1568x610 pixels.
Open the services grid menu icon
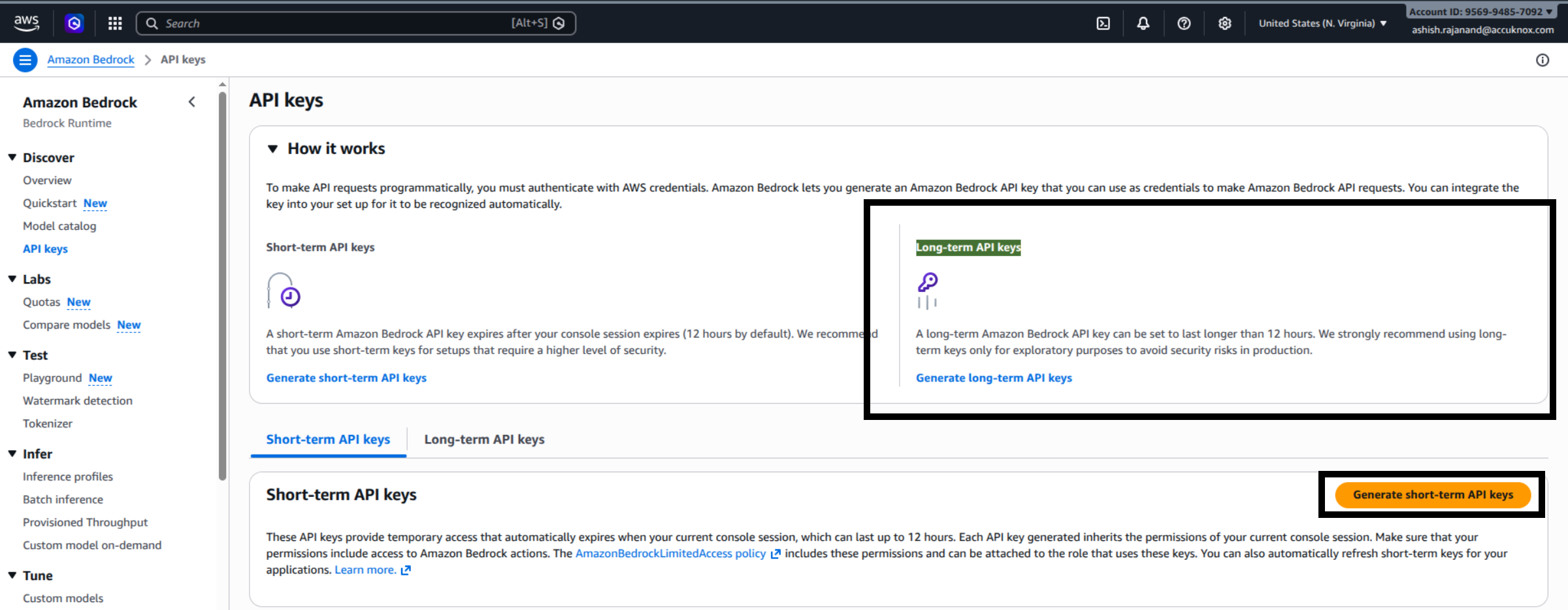point(115,24)
